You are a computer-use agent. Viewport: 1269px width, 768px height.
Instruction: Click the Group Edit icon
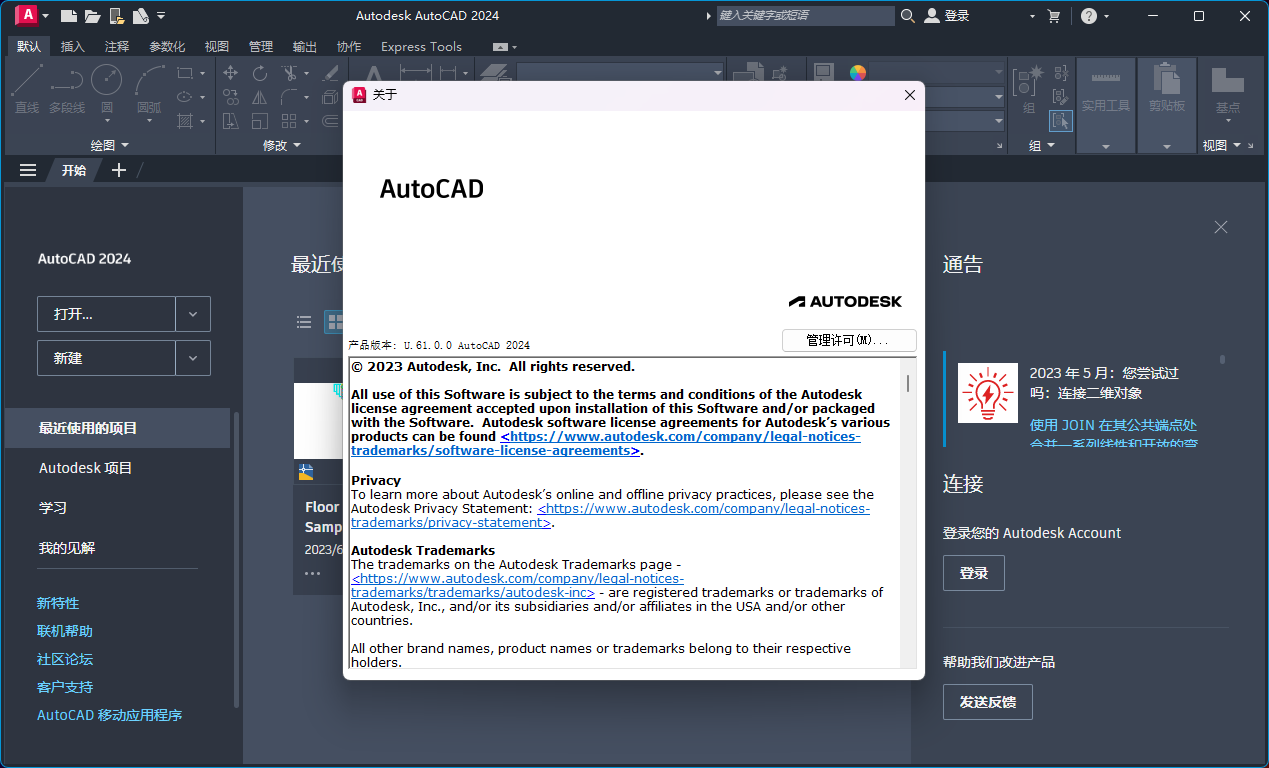[1062, 97]
